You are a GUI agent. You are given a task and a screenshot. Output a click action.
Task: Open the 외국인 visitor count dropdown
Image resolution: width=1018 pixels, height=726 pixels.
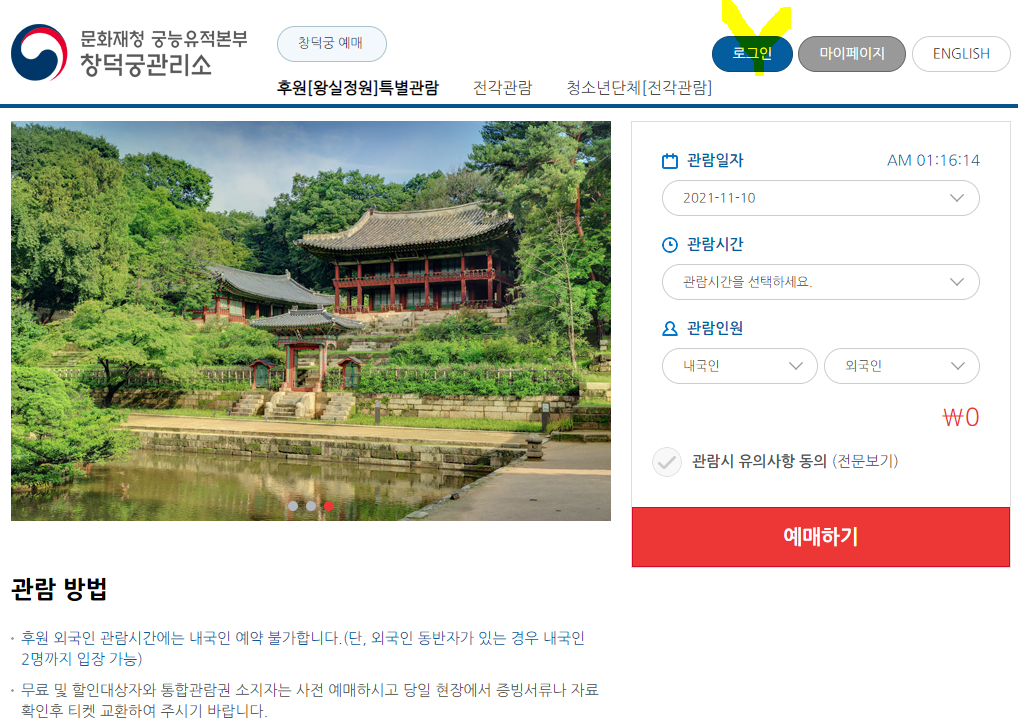point(902,366)
